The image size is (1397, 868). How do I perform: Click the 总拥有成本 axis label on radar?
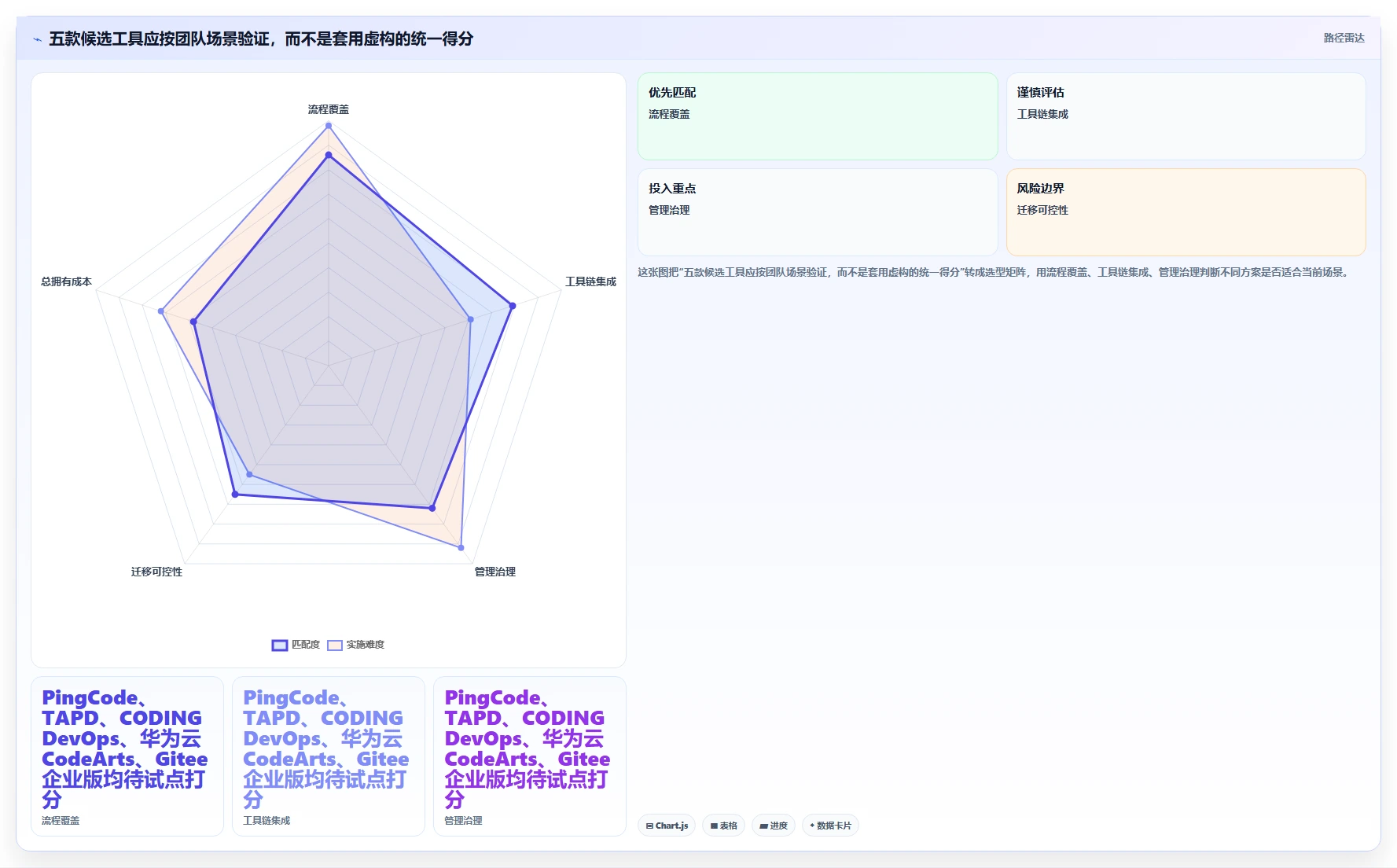point(66,281)
